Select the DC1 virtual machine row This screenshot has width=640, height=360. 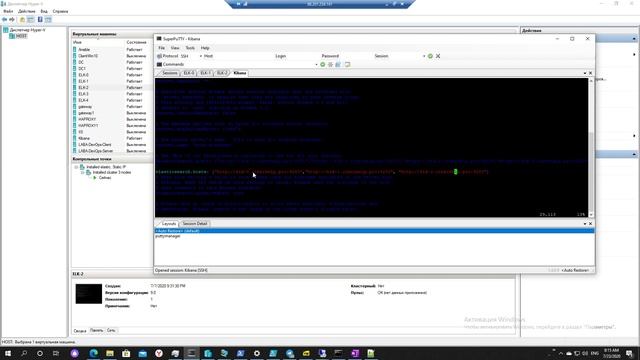110,69
